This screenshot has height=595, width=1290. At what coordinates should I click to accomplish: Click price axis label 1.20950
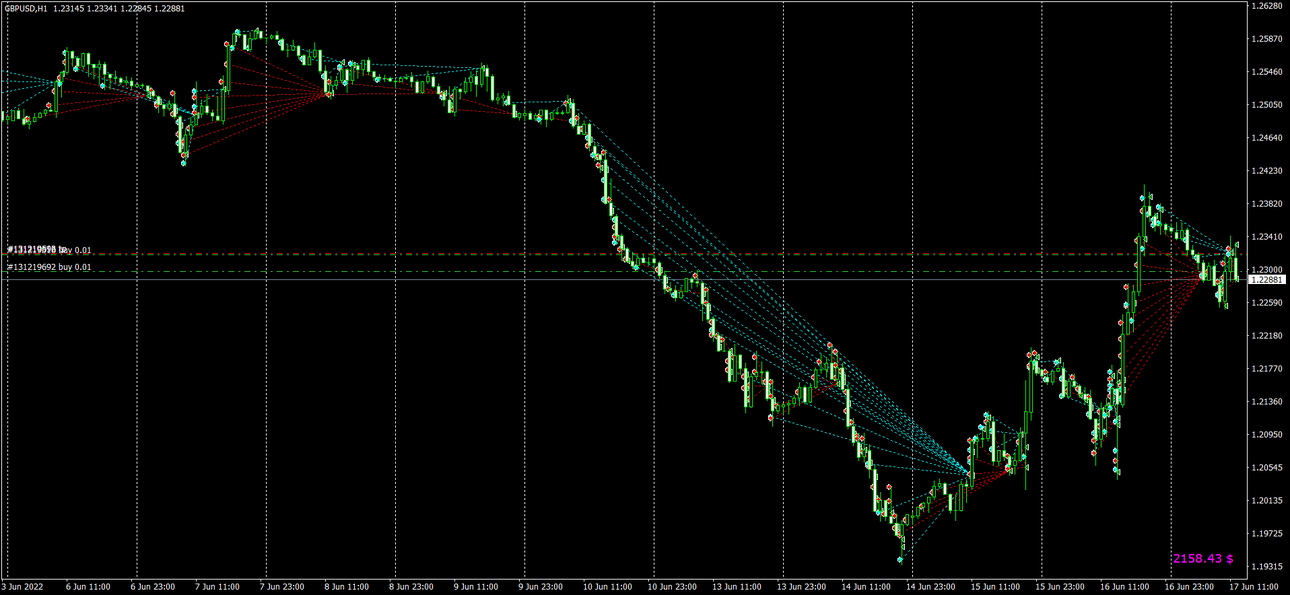pos(1267,435)
